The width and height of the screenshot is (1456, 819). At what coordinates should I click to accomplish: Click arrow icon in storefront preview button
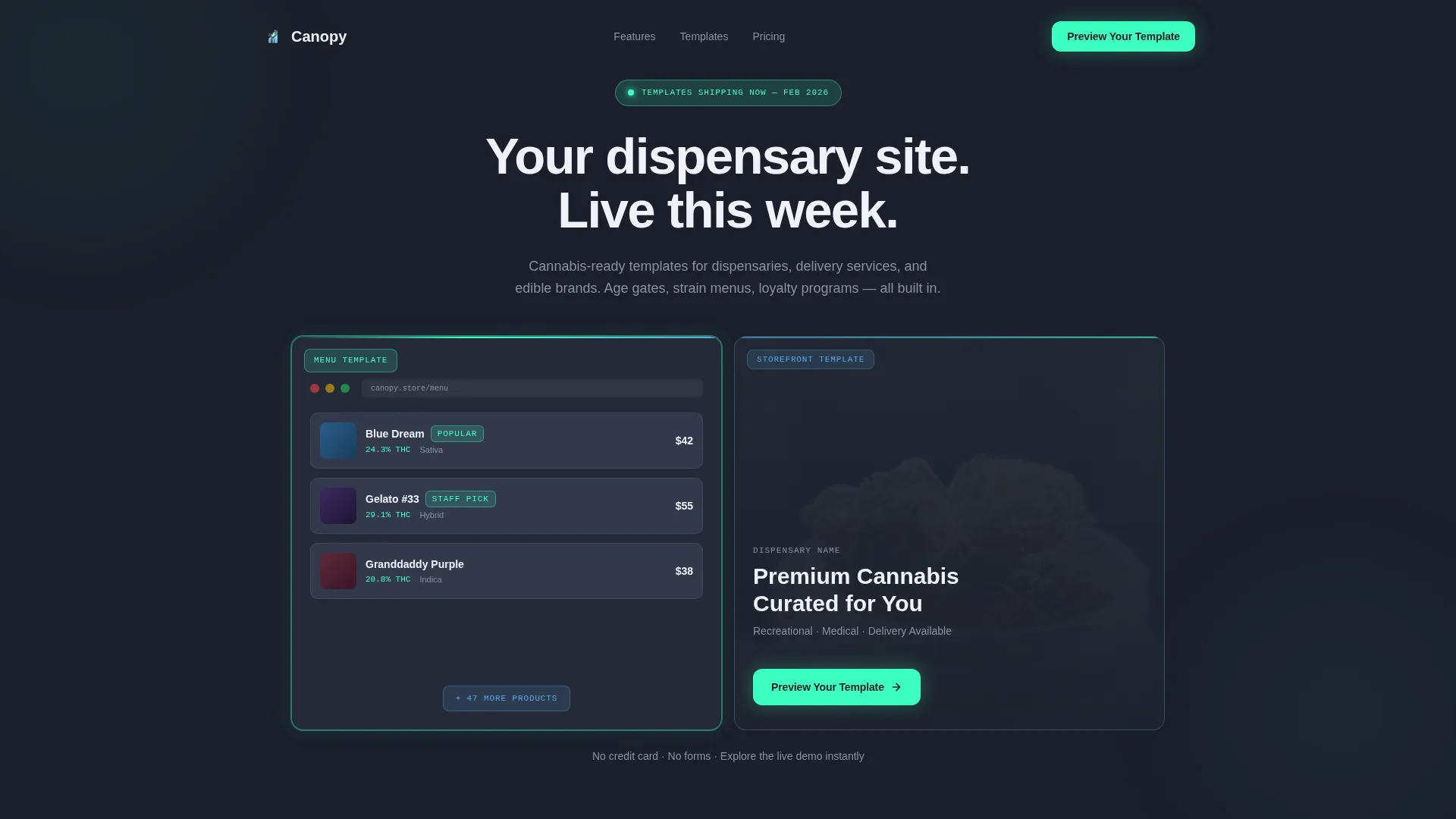point(896,687)
